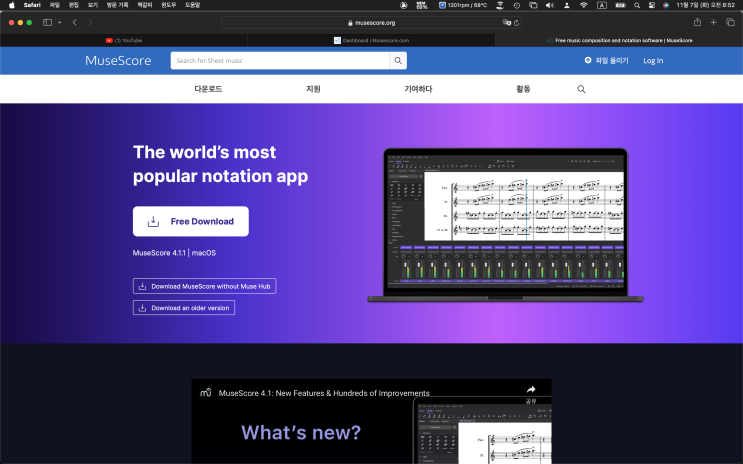Open the 기여하다 navigation menu
743x464 pixels.
[x=418, y=89]
